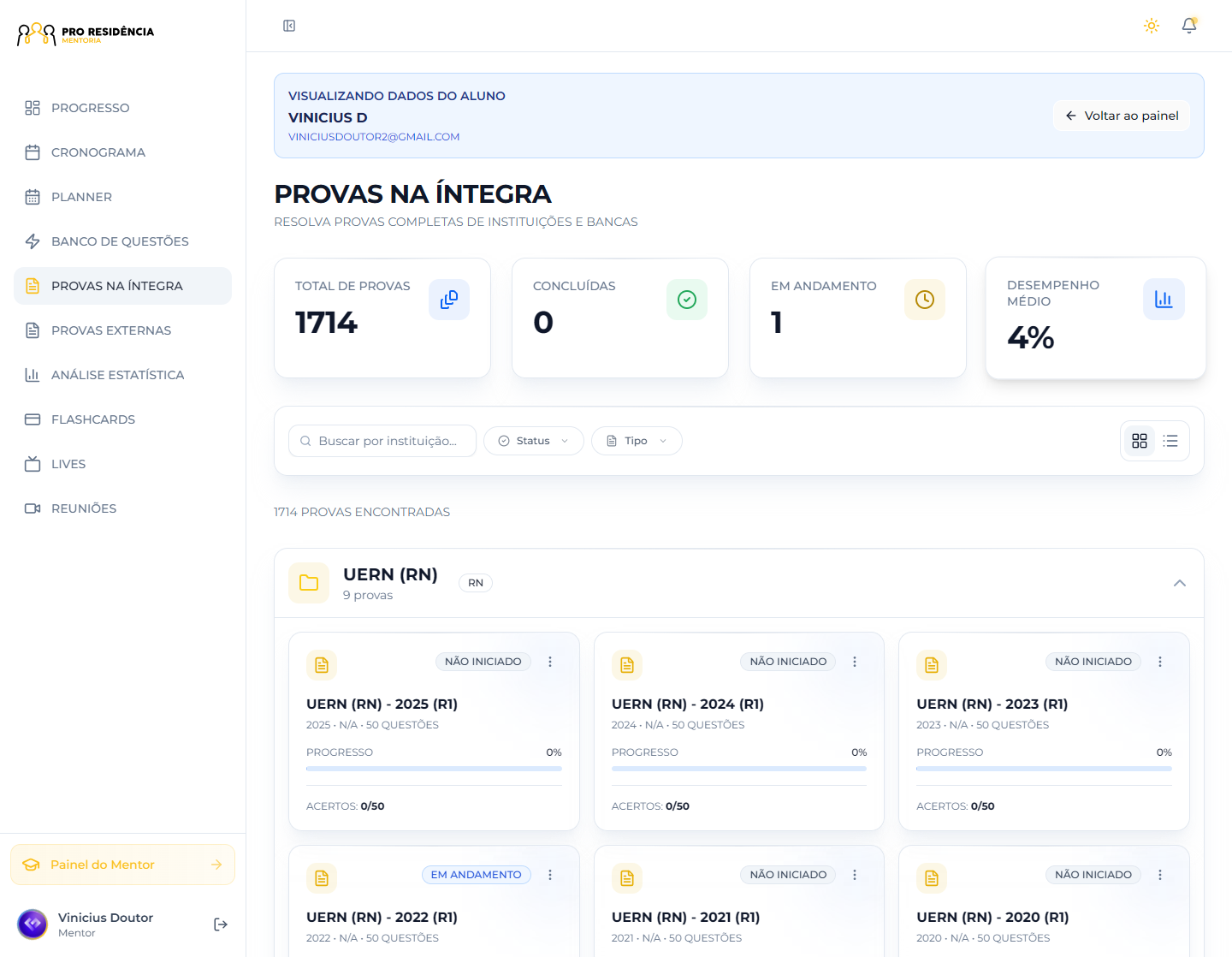
Task: Click the Vinicius Doutor avatar
Action: pyautogui.click(x=33, y=924)
